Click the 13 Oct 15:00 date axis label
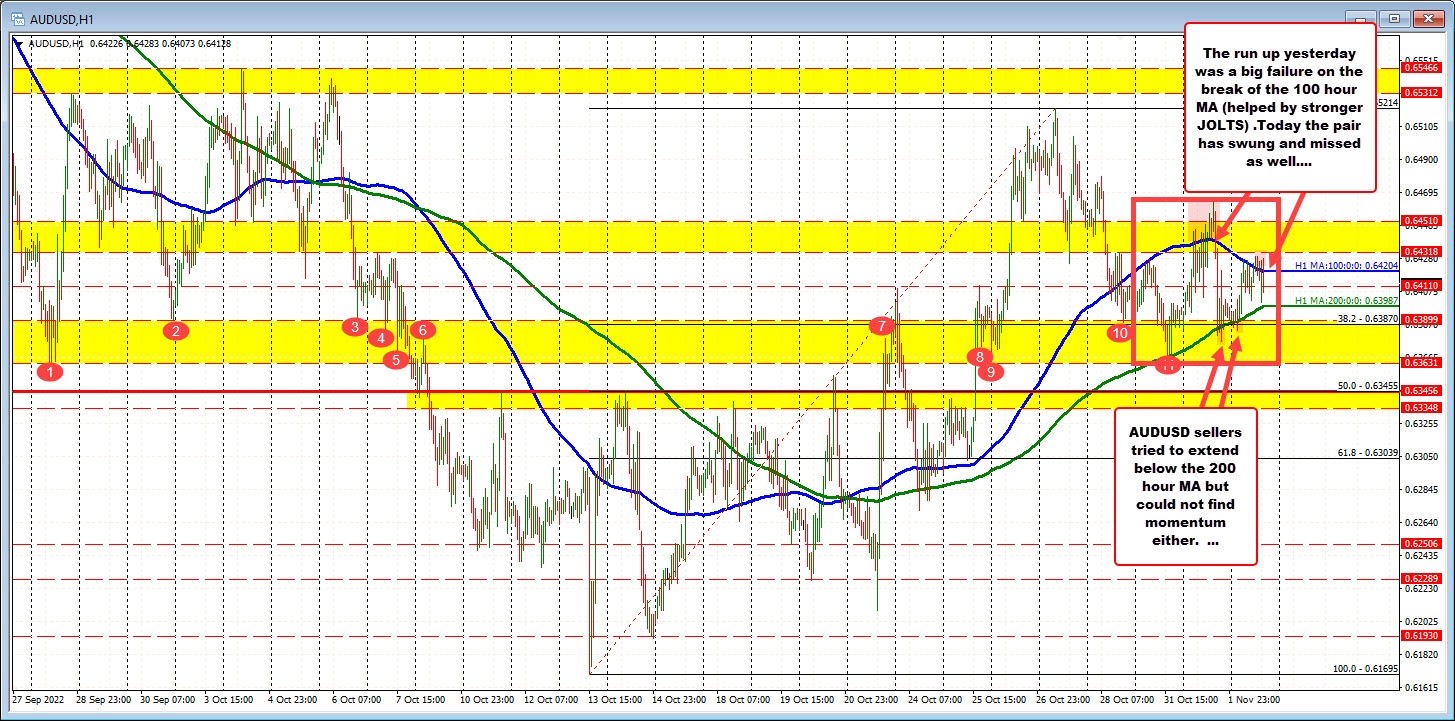 tap(612, 700)
